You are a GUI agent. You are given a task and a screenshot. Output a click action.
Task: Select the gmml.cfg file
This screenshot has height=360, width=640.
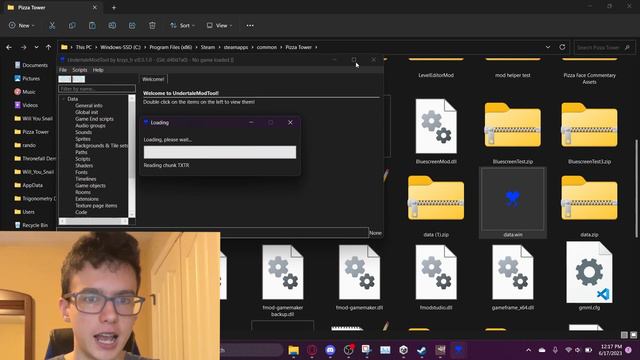coord(589,276)
